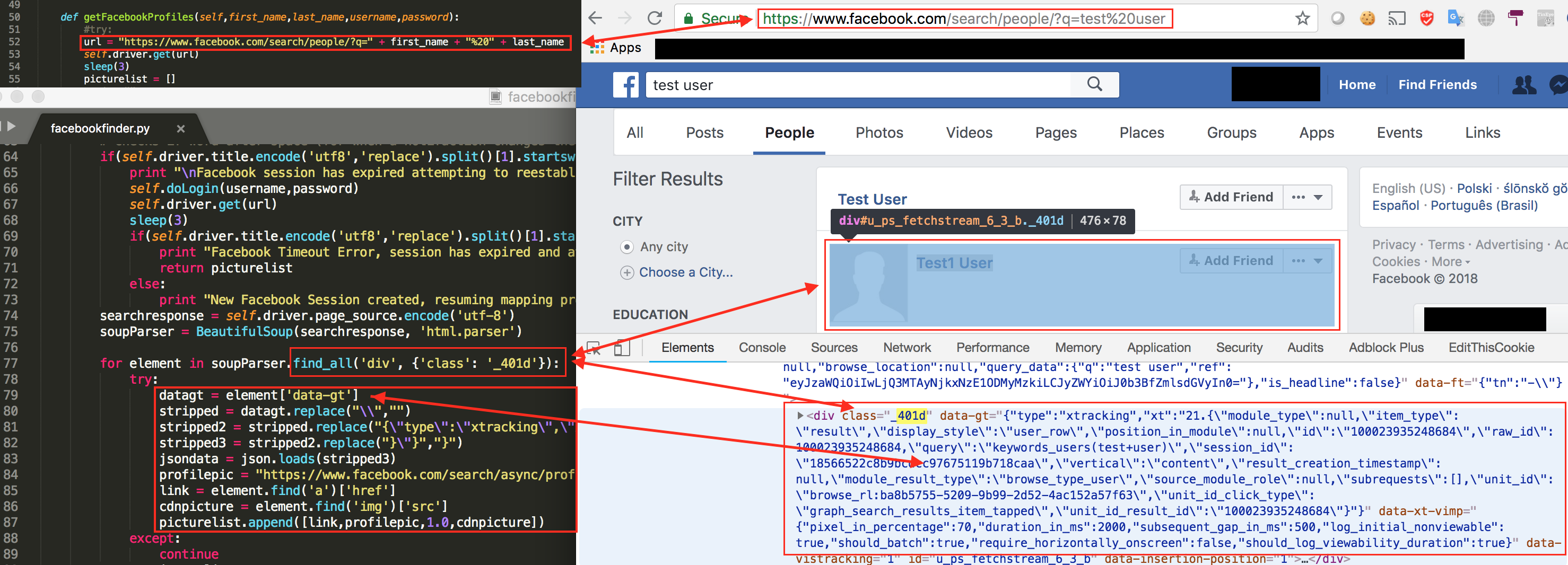The width and height of the screenshot is (1568, 565).
Task: Select the Any city radio option
Action: pyautogui.click(x=627, y=247)
